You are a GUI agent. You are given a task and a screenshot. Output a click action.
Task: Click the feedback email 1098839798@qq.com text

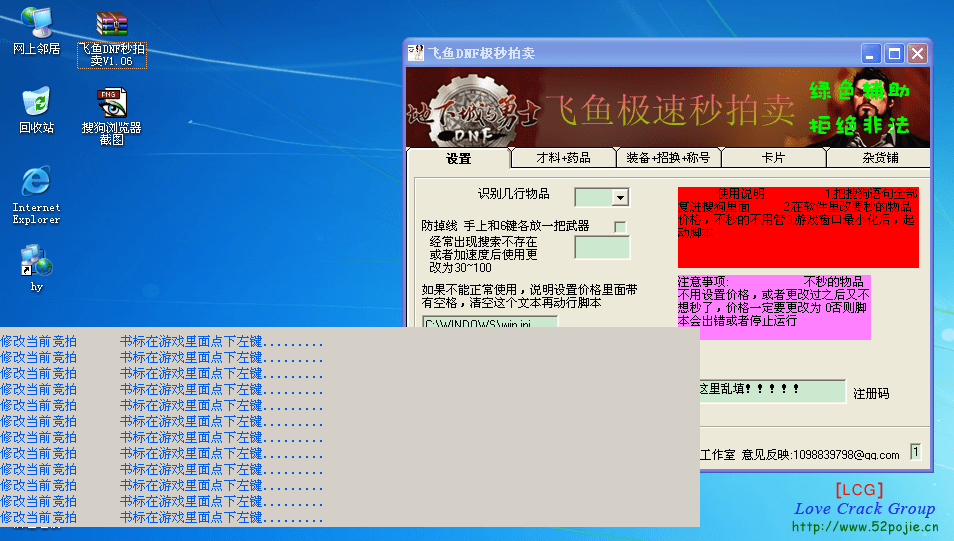point(846,455)
